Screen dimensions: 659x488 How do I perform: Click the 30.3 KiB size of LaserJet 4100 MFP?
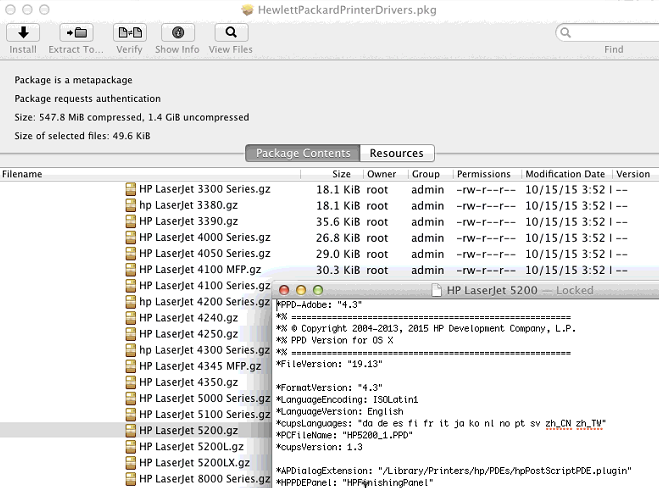(x=338, y=270)
